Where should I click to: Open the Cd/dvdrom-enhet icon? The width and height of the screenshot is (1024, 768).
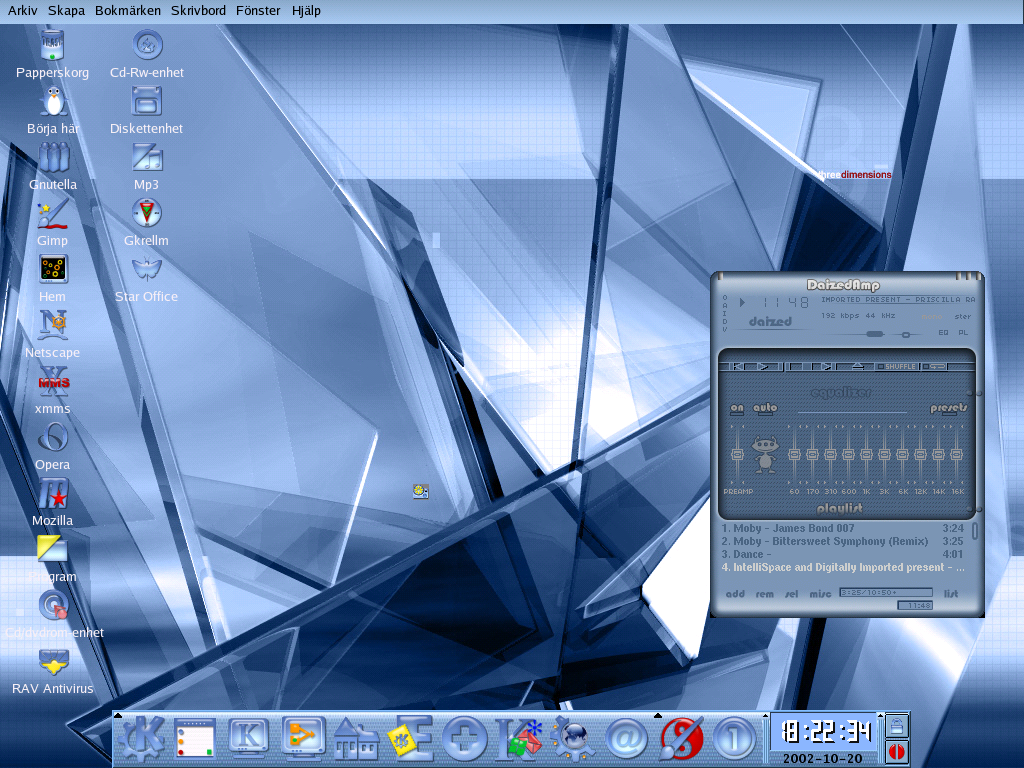tap(52, 606)
